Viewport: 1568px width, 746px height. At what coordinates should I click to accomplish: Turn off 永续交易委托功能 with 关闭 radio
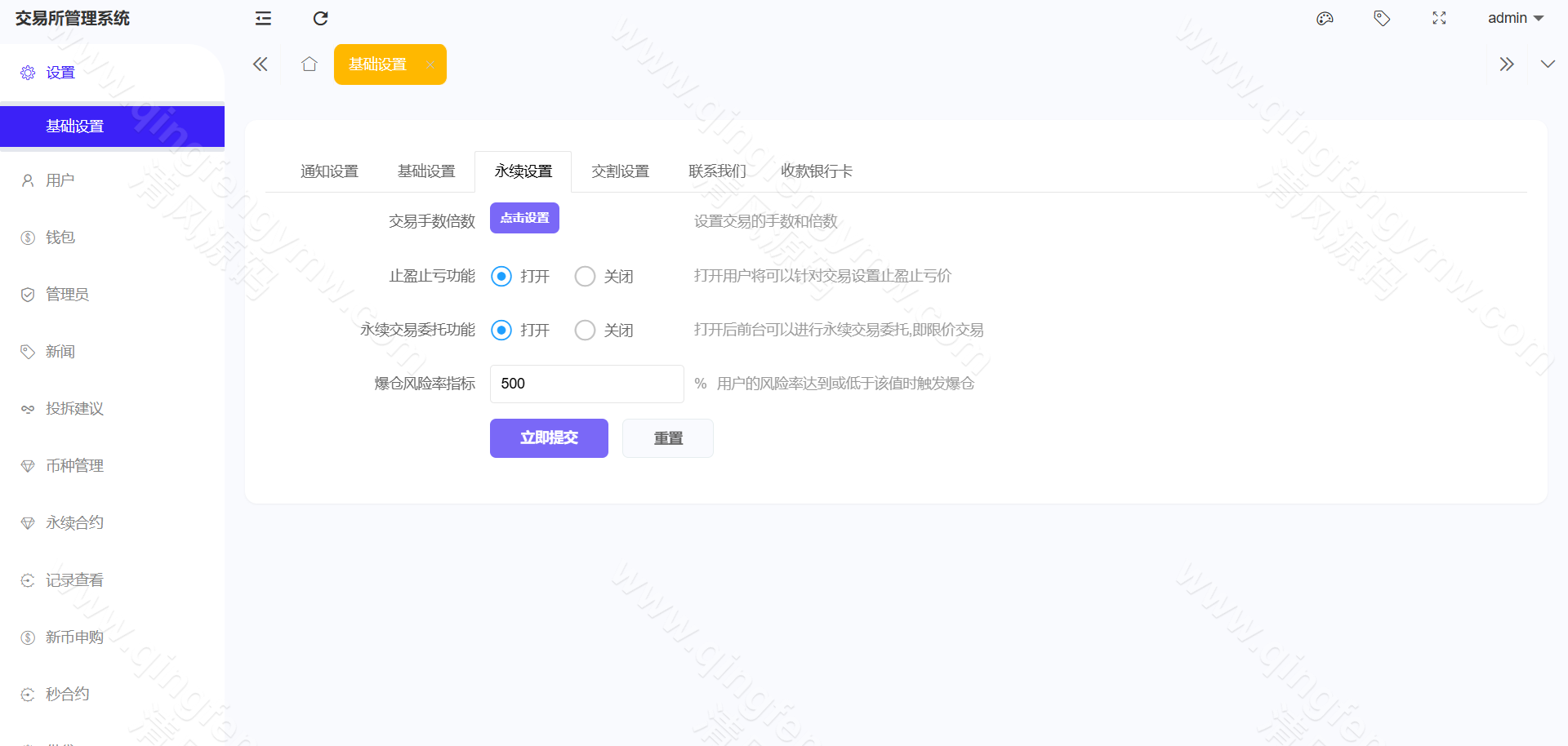tap(585, 330)
